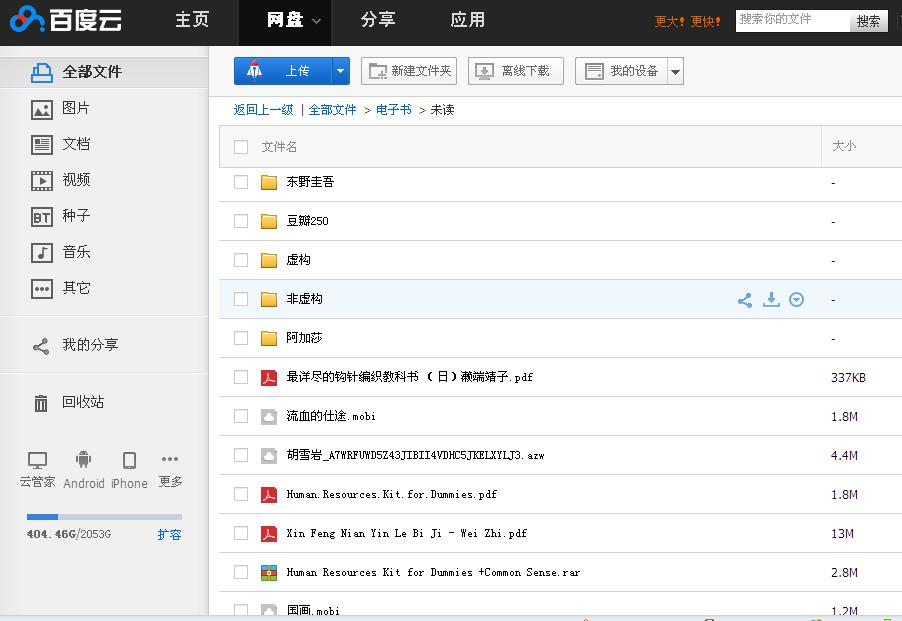
Task: Click RAR archive icon of Human Resources Kit
Action: coord(269,573)
